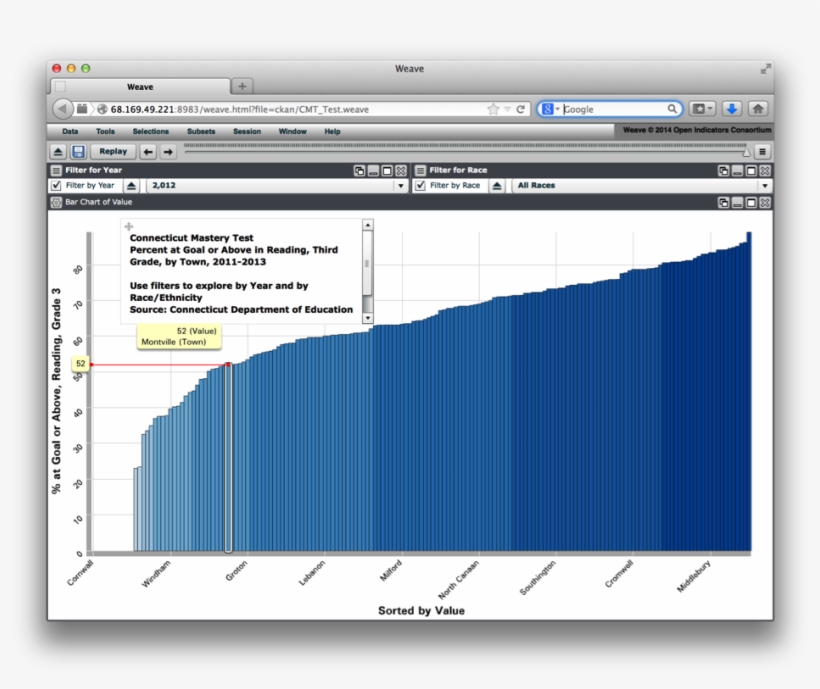
Task: Open the Selections menu
Action: tap(151, 131)
